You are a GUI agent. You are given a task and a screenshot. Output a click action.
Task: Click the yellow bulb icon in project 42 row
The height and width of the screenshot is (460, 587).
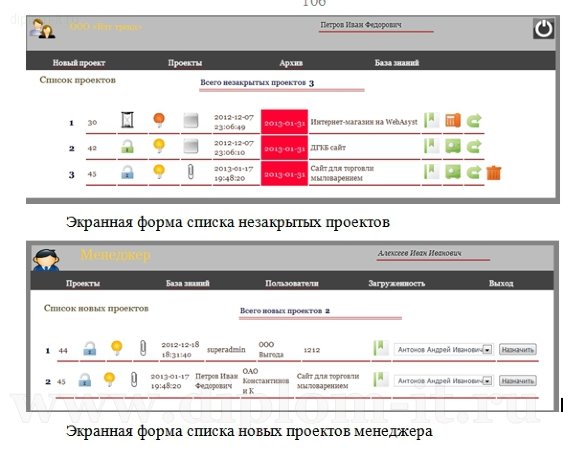click(x=159, y=146)
